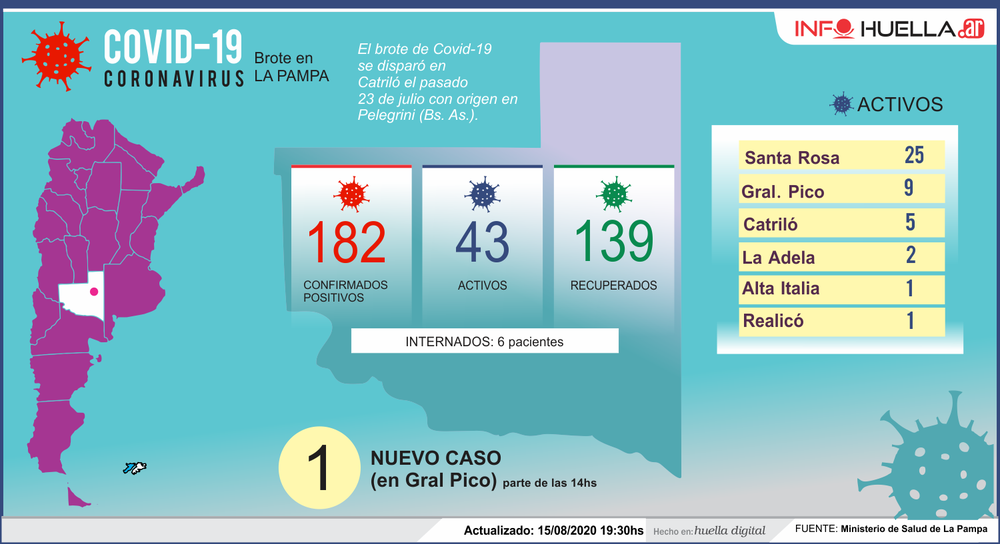The height and width of the screenshot is (544, 1000).
Task: Select the Alta Italia row in the table
Action: [x=840, y=289]
